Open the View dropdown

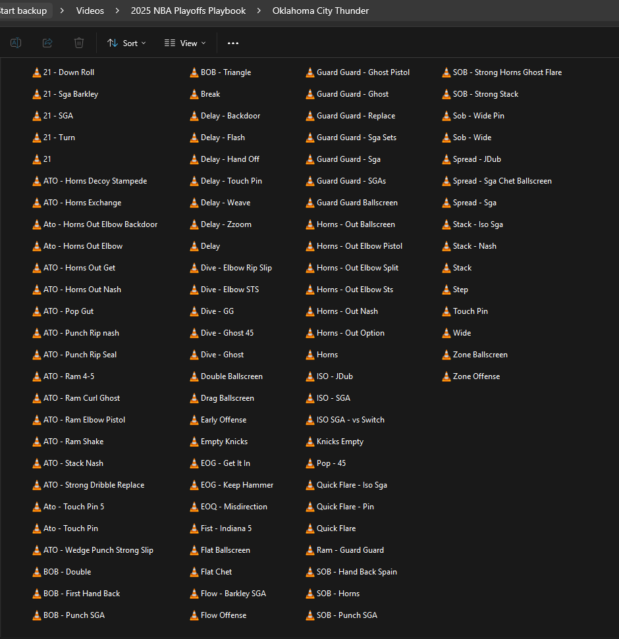click(185, 43)
